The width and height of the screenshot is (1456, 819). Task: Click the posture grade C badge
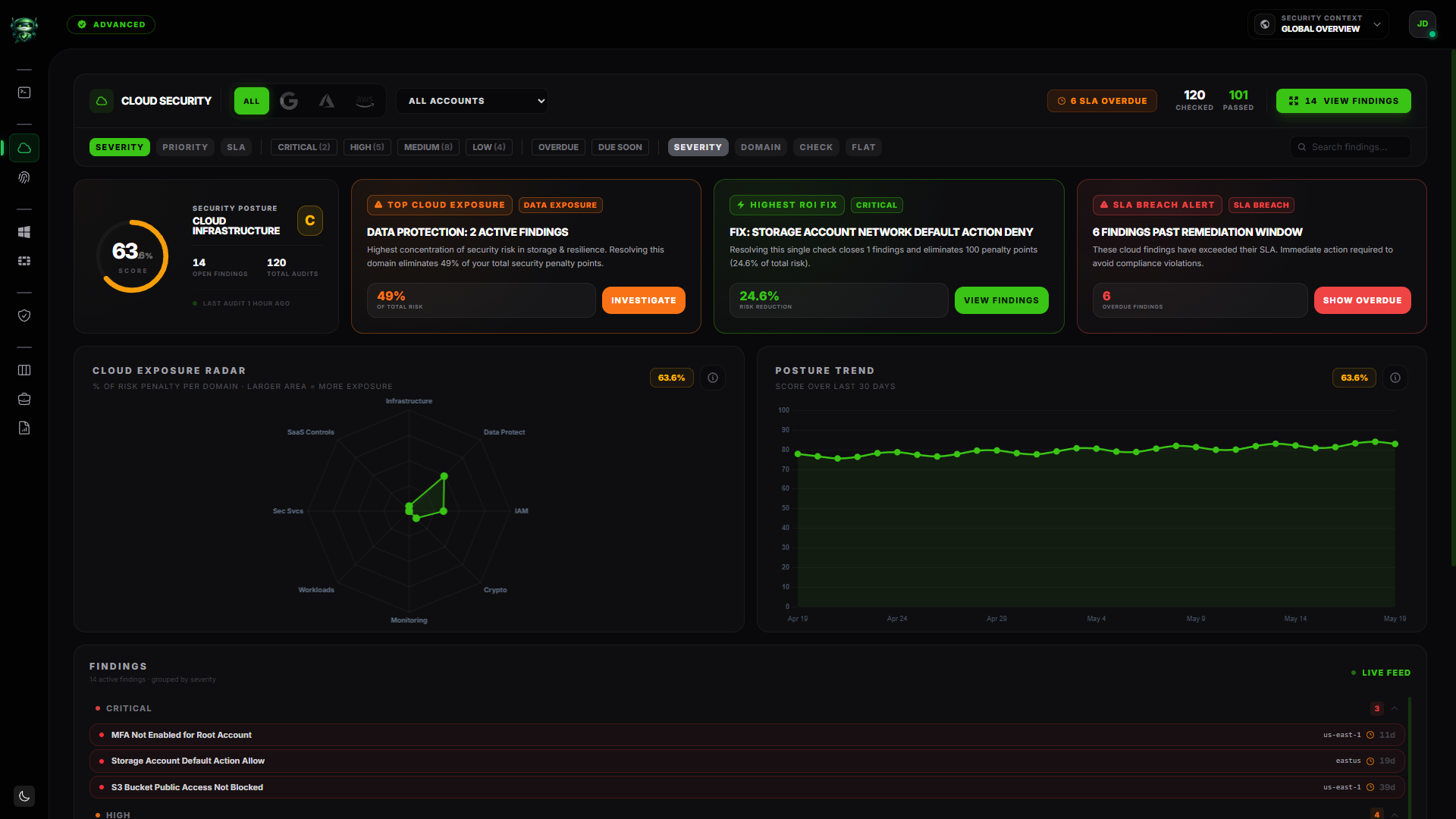tap(310, 221)
